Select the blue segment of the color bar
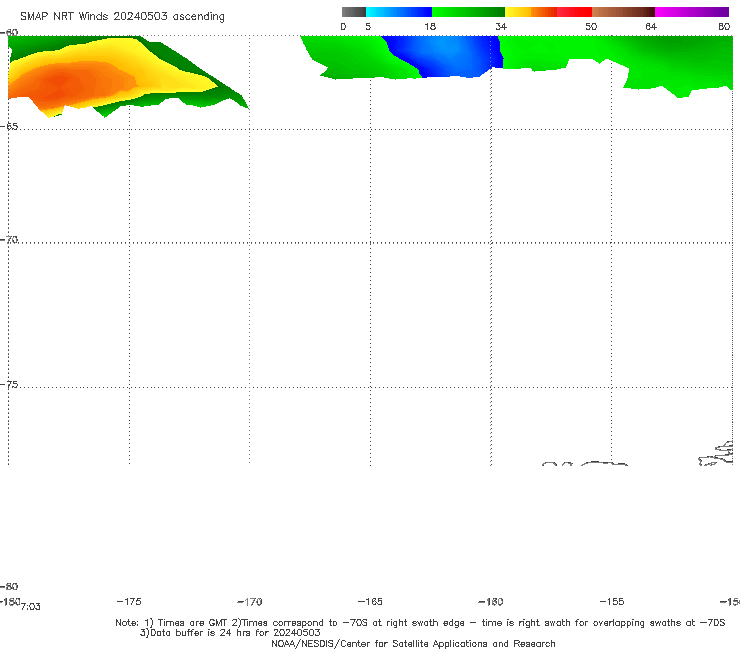 point(399,12)
